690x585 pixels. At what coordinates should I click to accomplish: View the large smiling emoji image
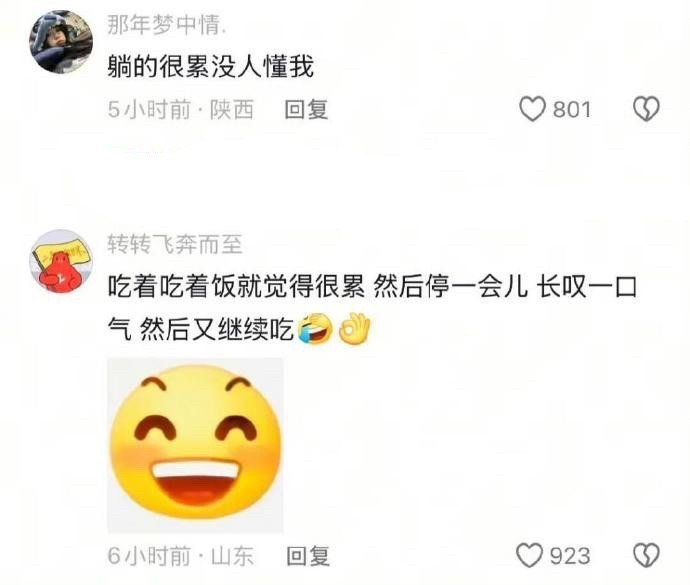point(195,445)
